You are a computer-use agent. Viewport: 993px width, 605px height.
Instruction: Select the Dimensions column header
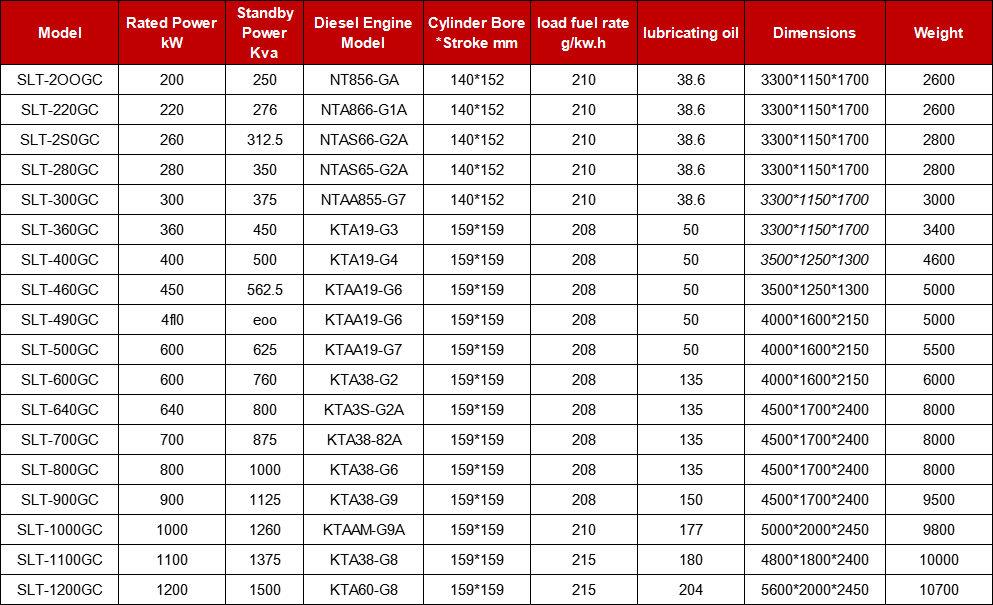[814, 33]
